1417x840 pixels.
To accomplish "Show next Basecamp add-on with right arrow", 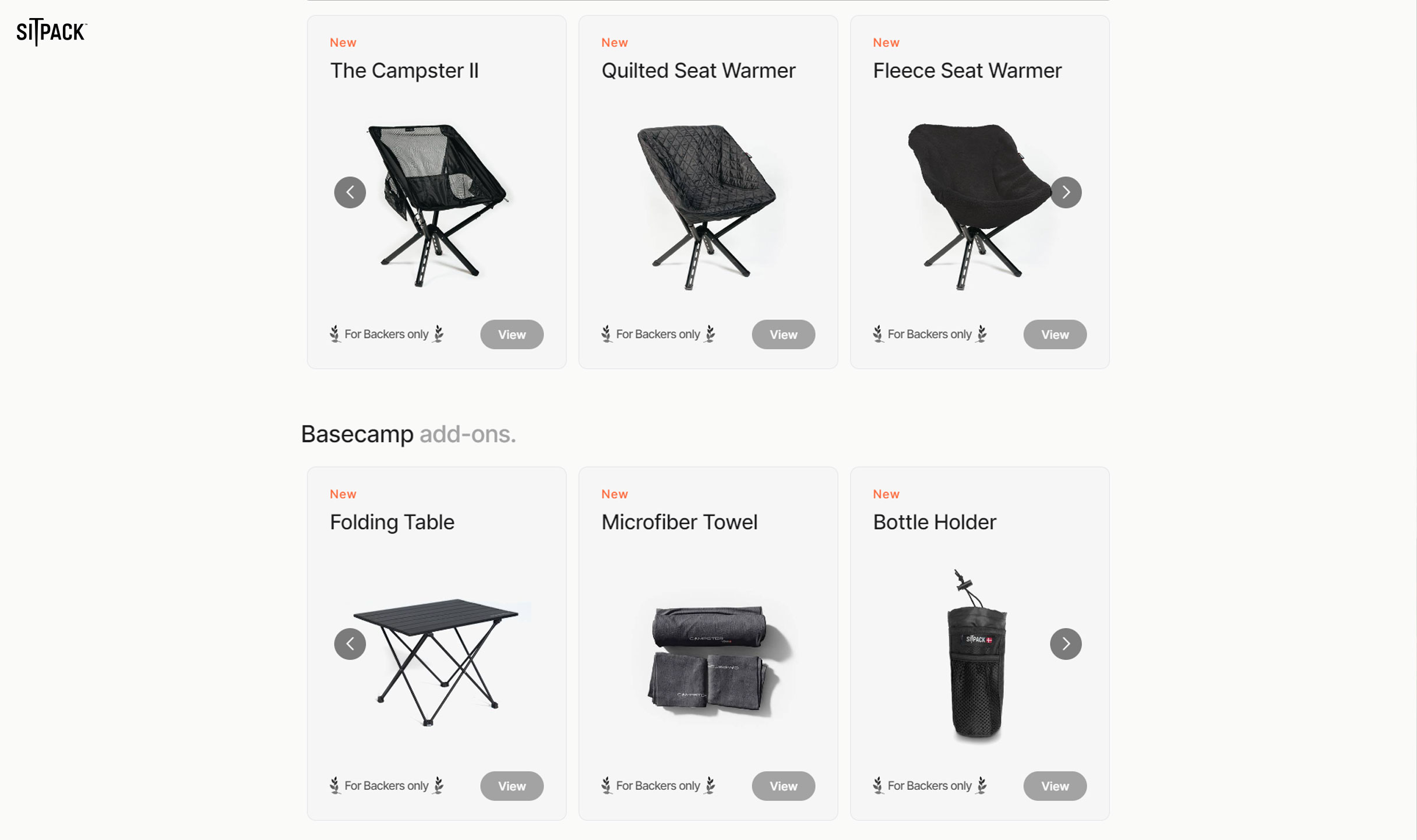I will pos(1066,644).
